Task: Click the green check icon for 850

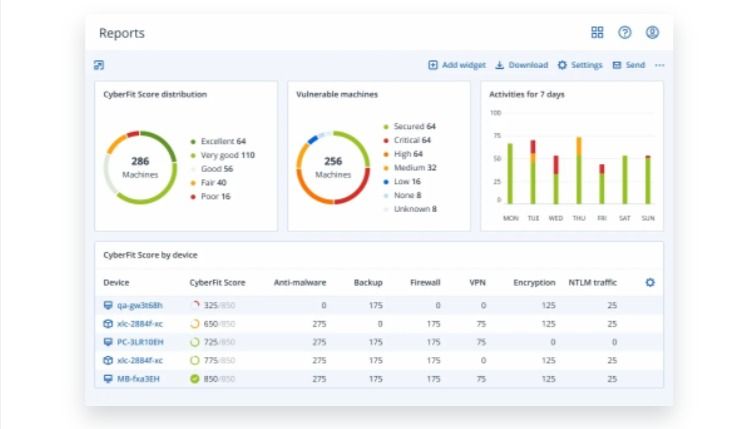Action: pos(194,379)
